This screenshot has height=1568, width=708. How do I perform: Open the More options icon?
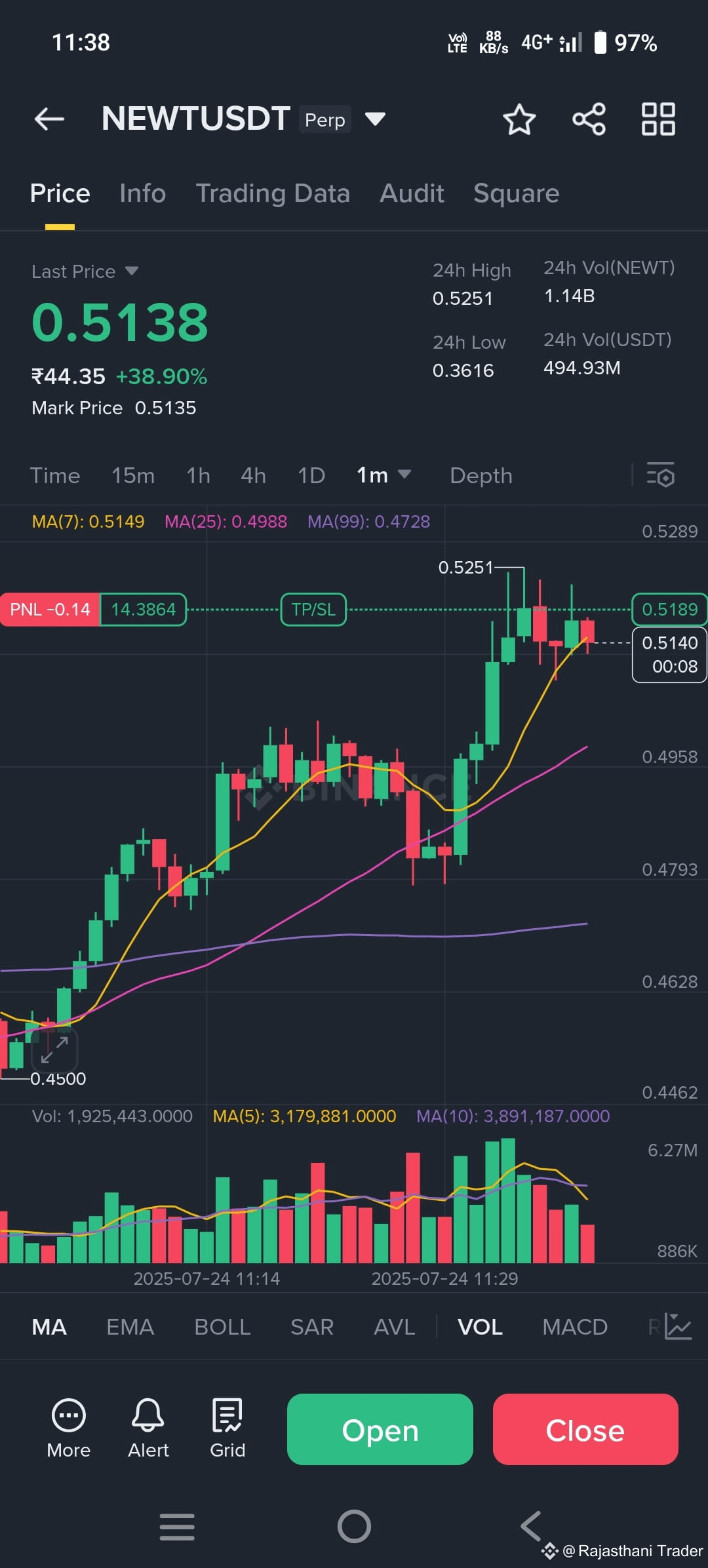point(68,1428)
